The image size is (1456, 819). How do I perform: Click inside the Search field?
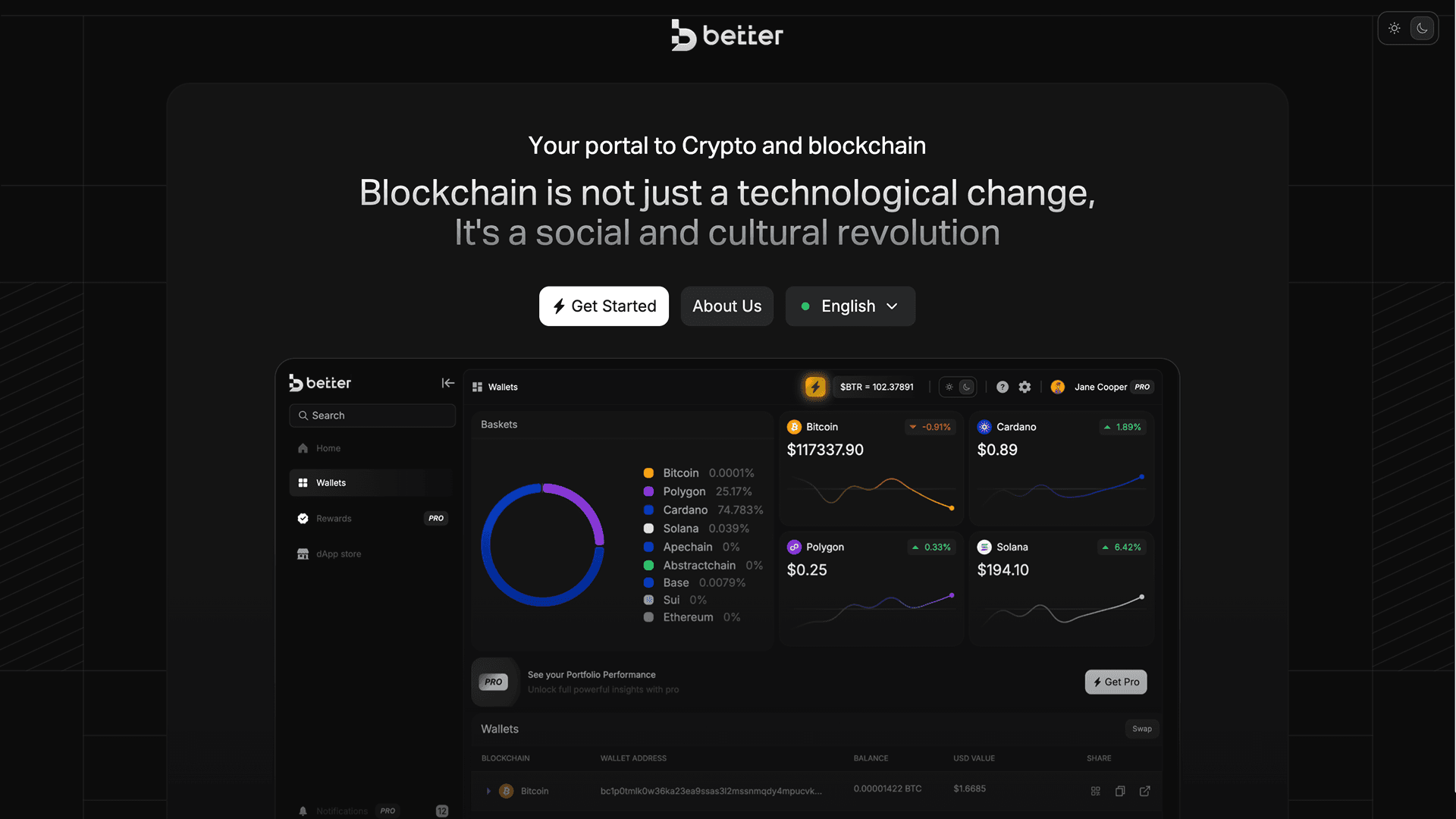(372, 416)
